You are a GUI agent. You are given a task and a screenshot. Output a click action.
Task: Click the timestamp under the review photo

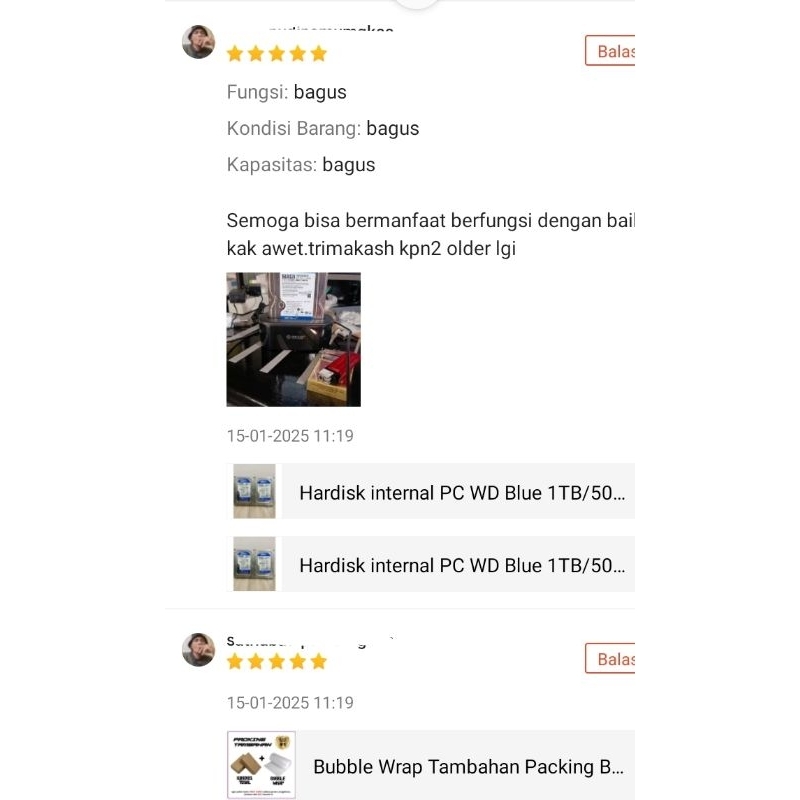pyautogui.click(x=290, y=436)
